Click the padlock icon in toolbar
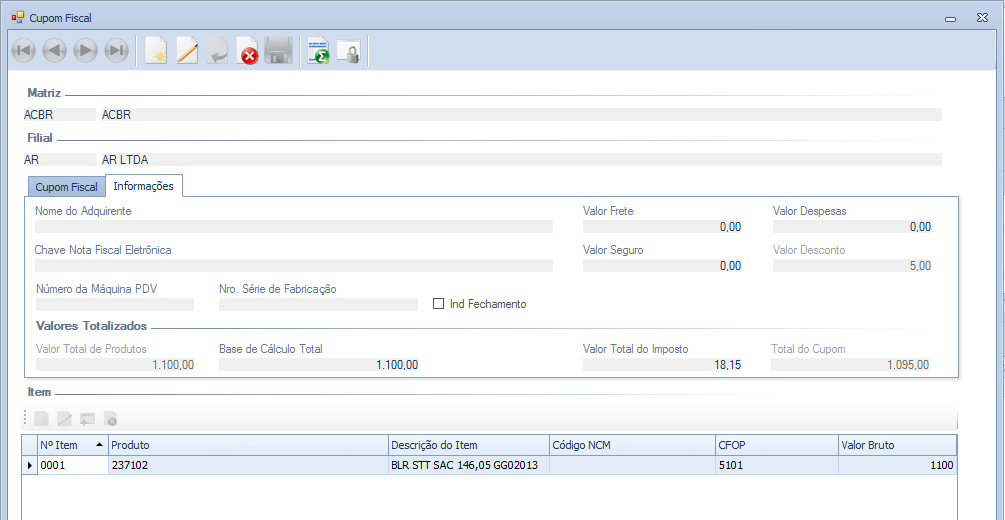This screenshot has width=1005, height=520. coord(348,51)
